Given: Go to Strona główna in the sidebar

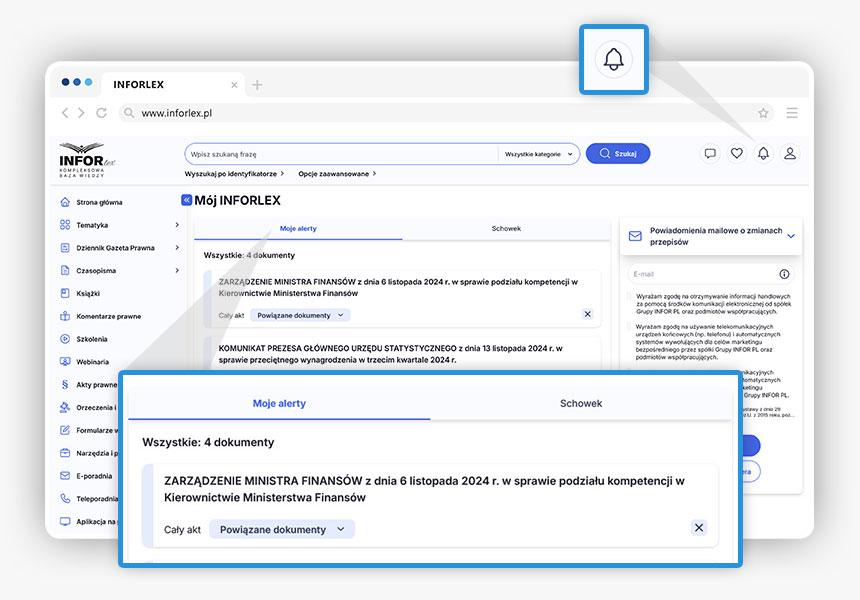Looking at the screenshot, I should point(99,202).
